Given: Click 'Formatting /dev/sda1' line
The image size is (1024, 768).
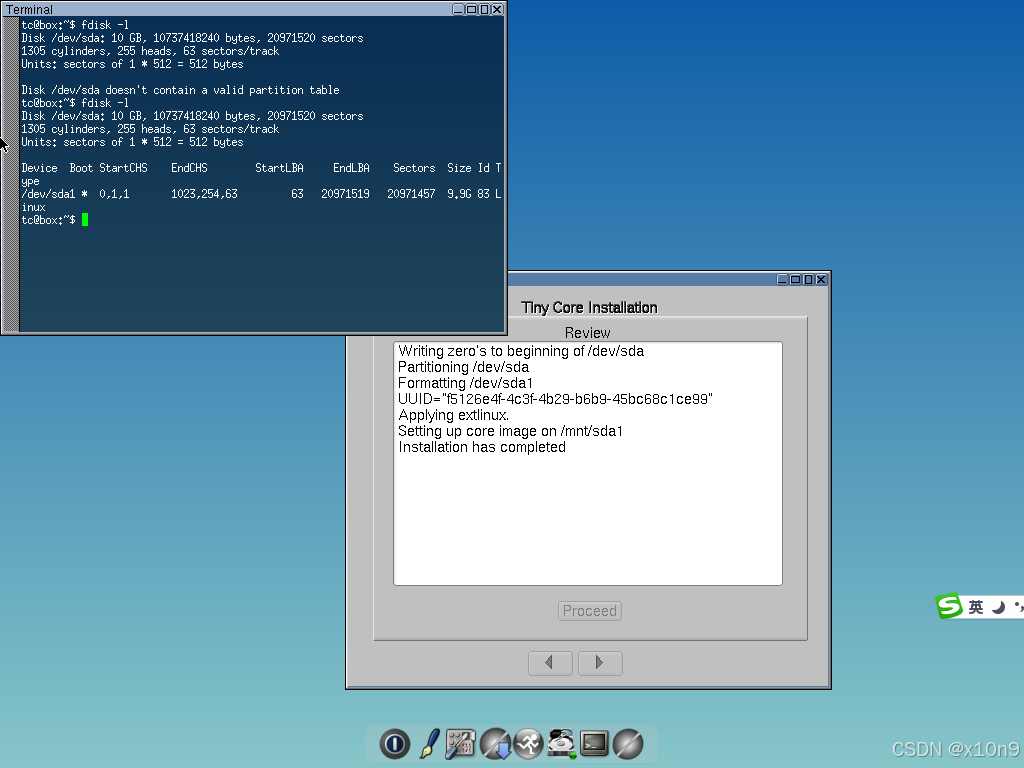Looking at the screenshot, I should tap(465, 383).
